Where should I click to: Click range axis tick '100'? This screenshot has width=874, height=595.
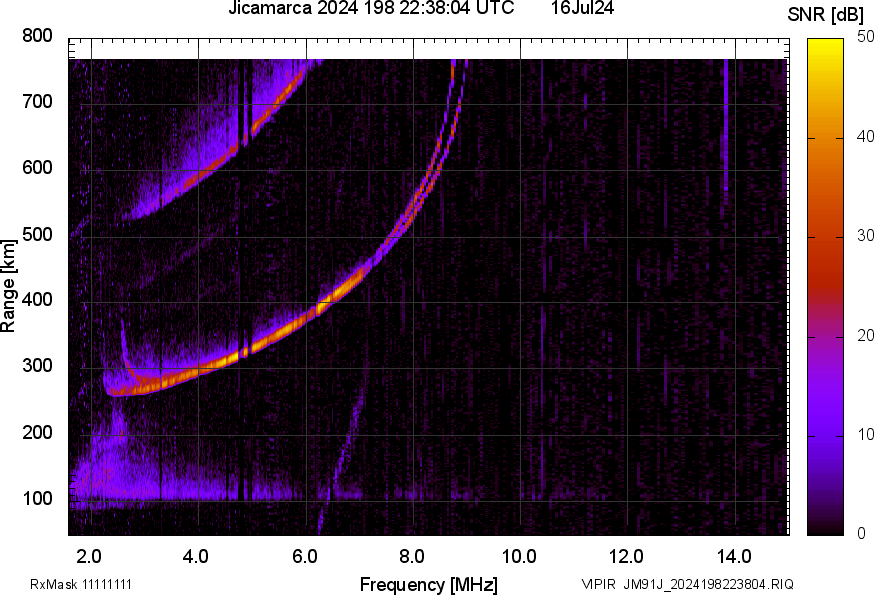tap(37, 498)
